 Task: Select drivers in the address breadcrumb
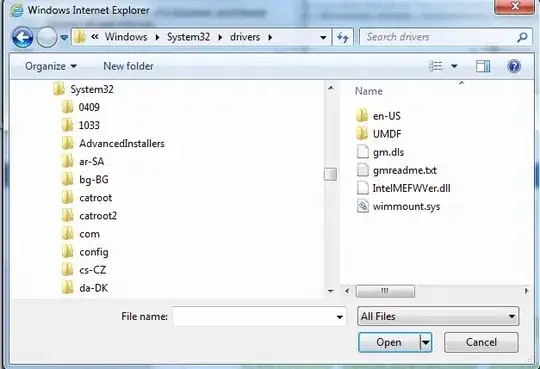pyautogui.click(x=245, y=37)
